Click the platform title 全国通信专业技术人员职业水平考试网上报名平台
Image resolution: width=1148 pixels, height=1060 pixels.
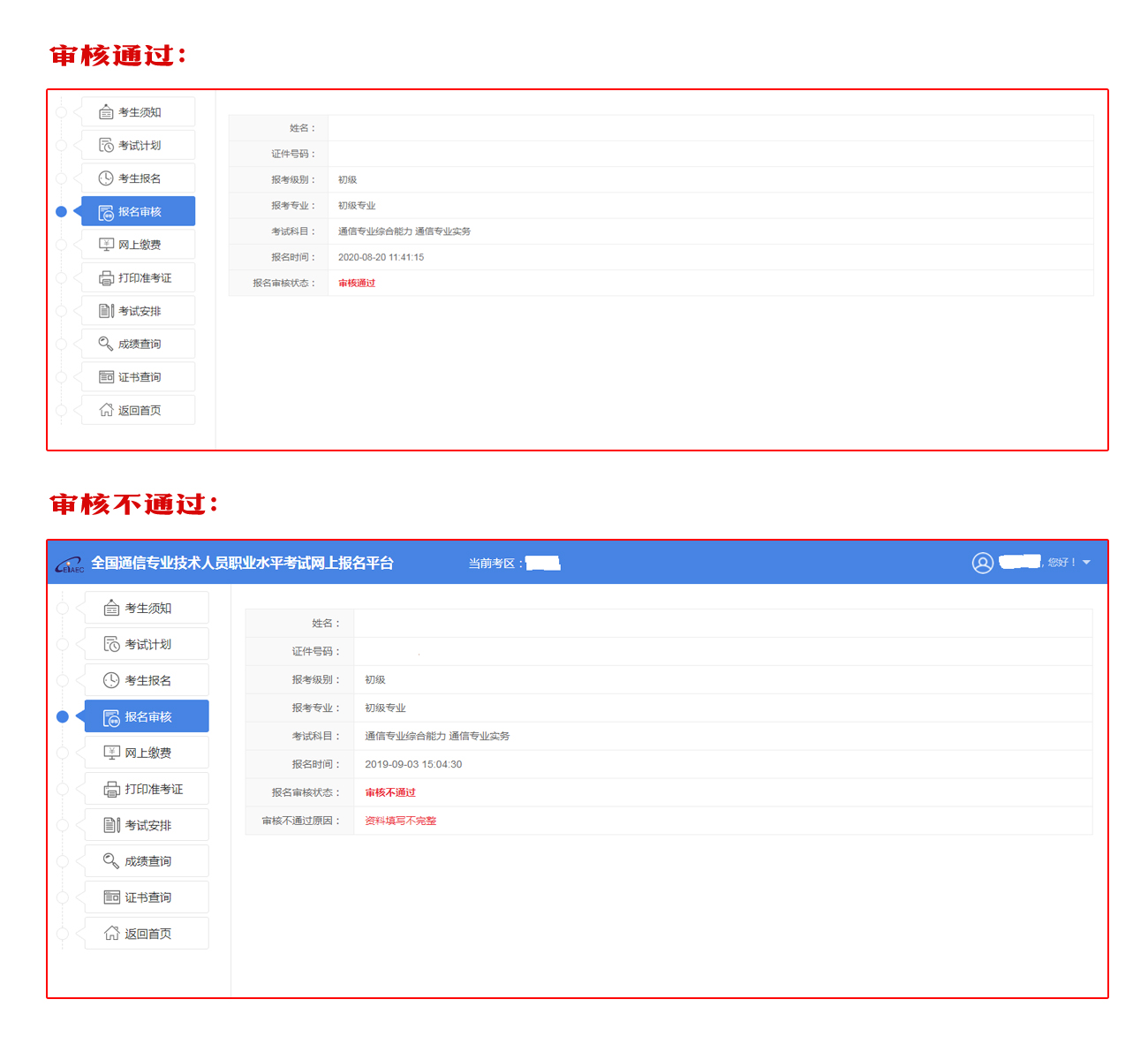[242, 563]
